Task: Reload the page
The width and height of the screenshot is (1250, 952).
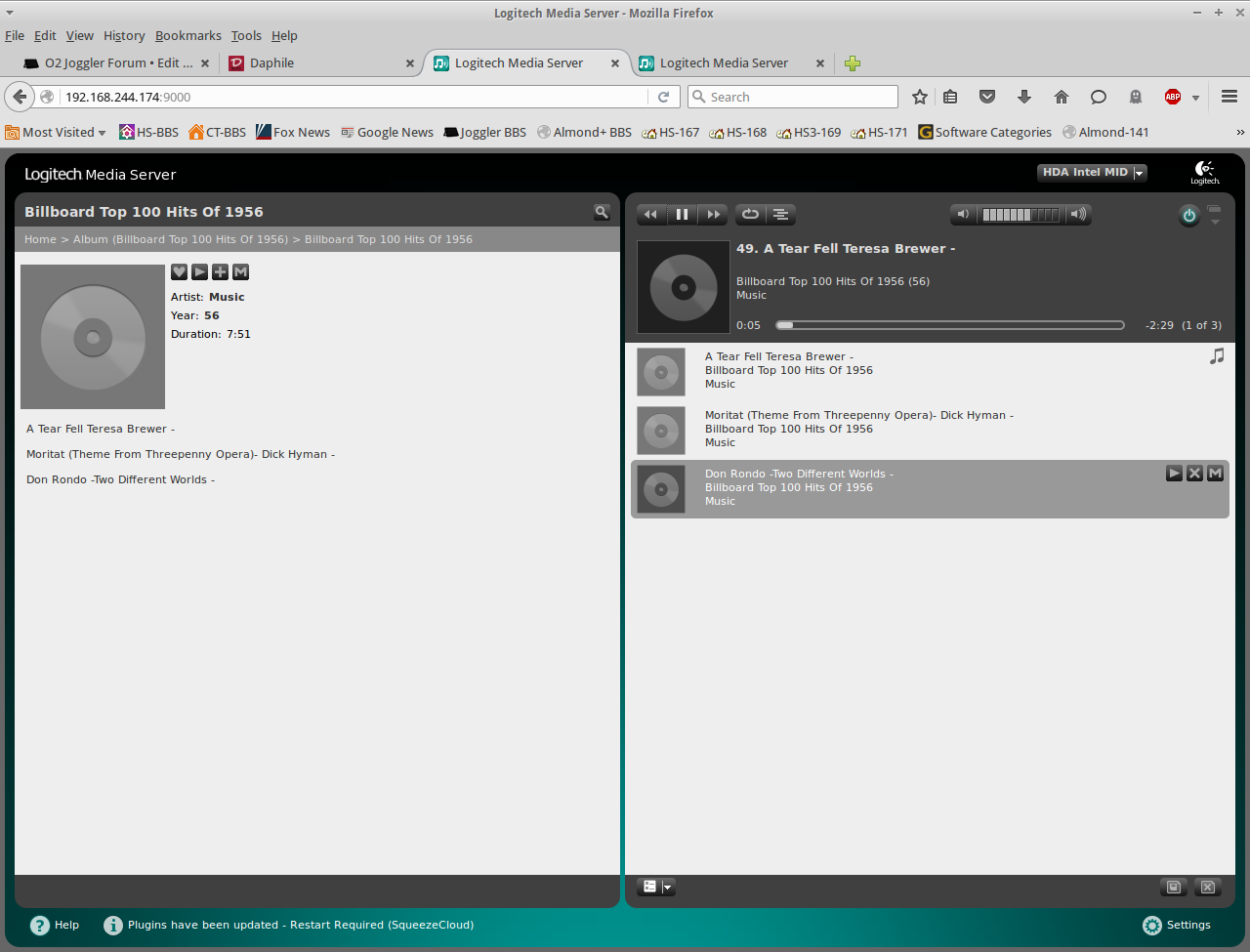Action: [x=663, y=97]
